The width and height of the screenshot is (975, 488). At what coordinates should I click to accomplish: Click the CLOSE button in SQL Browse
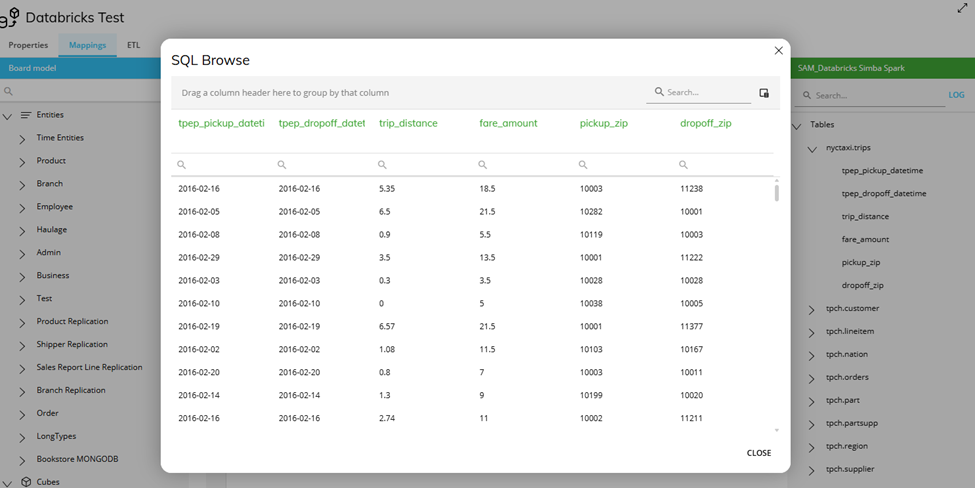coord(759,453)
